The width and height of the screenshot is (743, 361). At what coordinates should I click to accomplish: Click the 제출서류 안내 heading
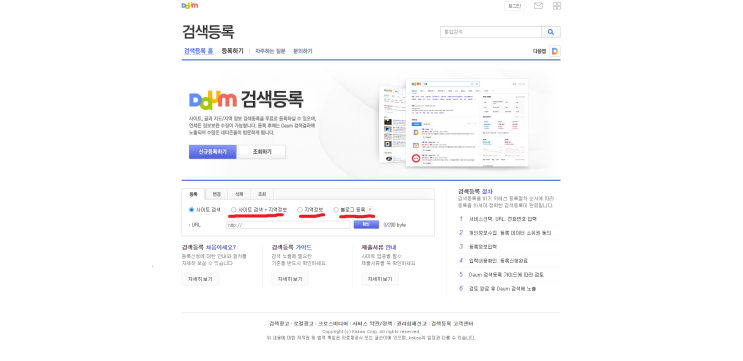(379, 247)
